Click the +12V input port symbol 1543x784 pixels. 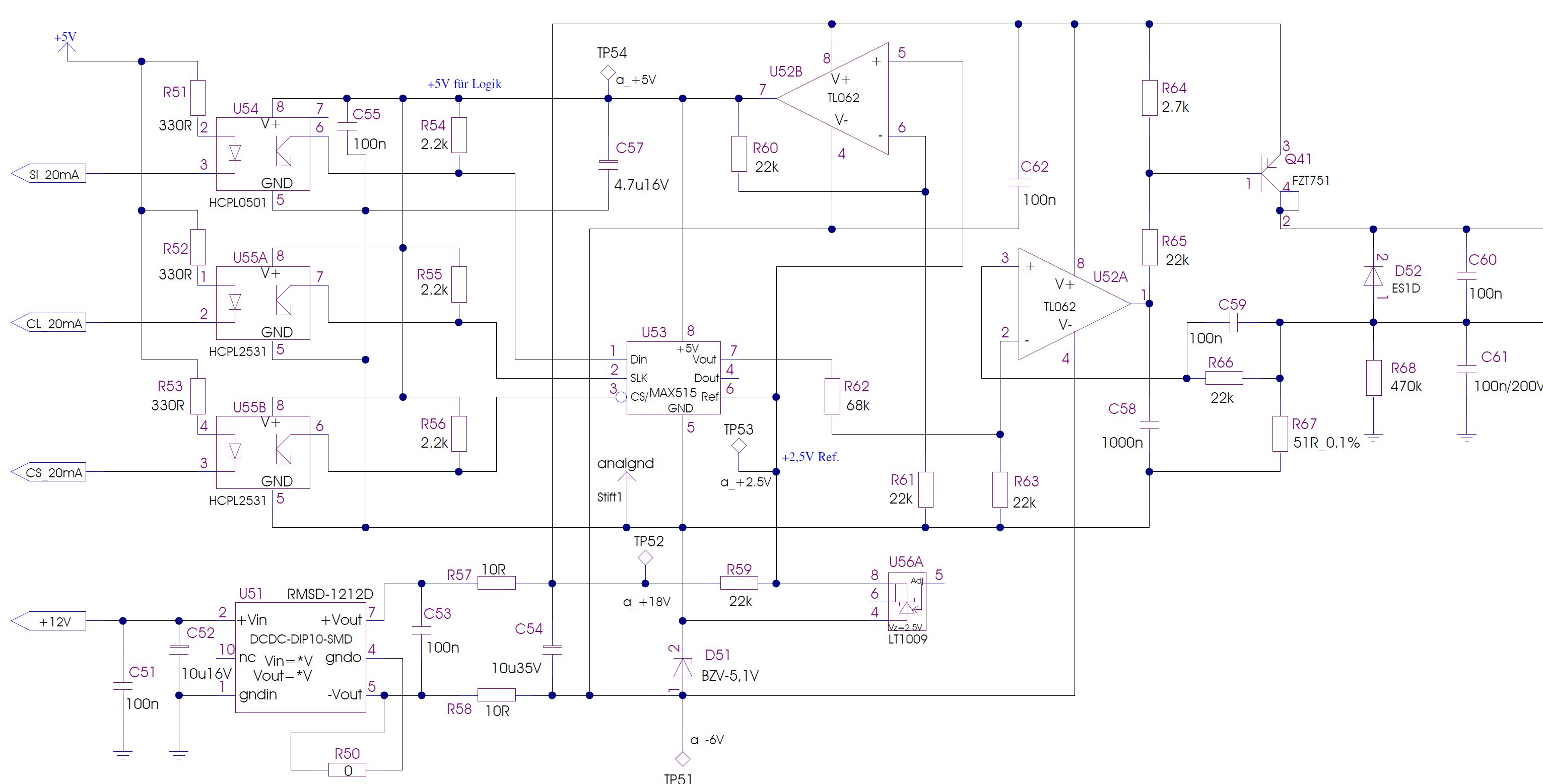[x=48, y=621]
